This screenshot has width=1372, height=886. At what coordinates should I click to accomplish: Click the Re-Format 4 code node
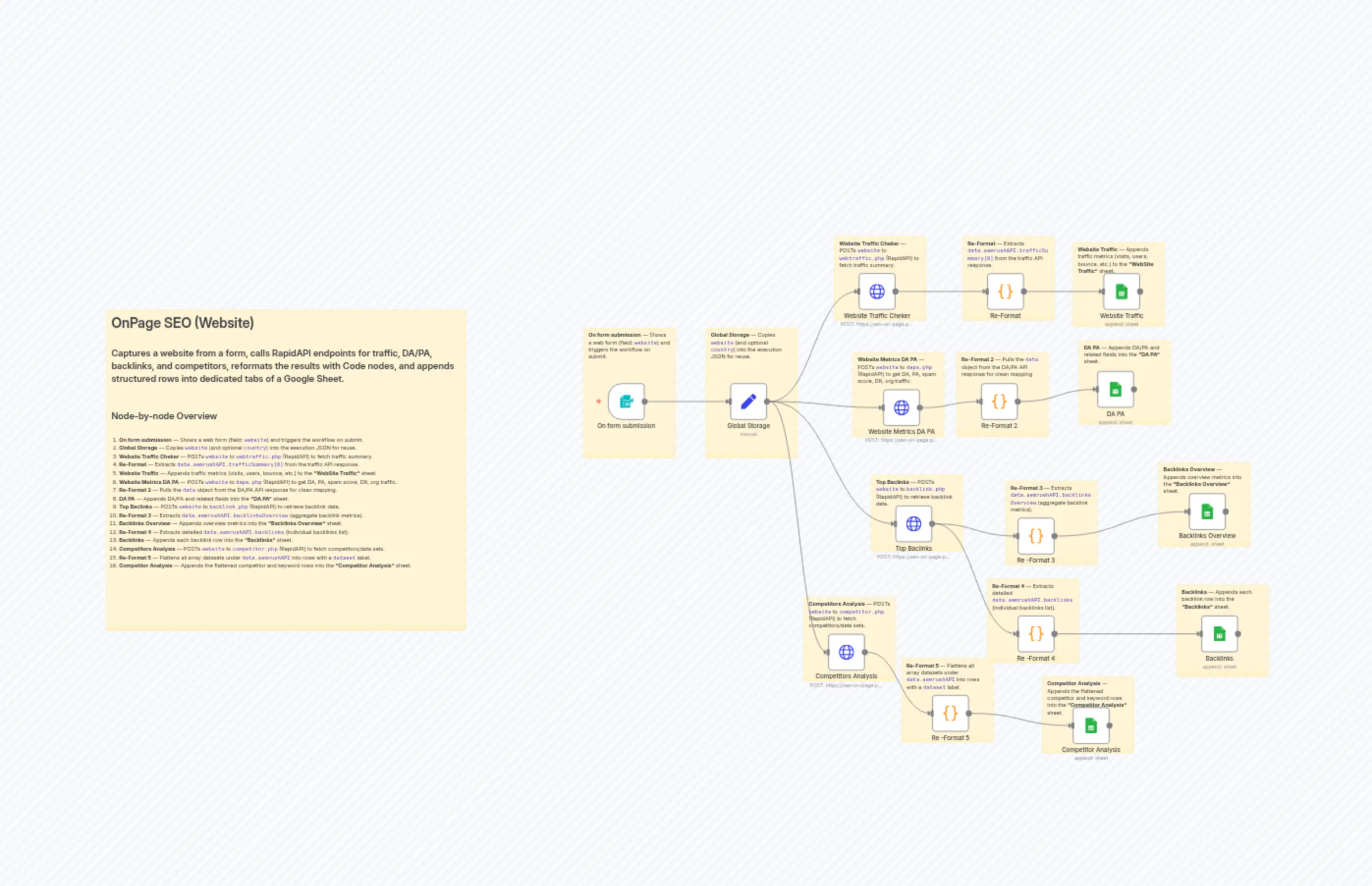click(x=1036, y=634)
